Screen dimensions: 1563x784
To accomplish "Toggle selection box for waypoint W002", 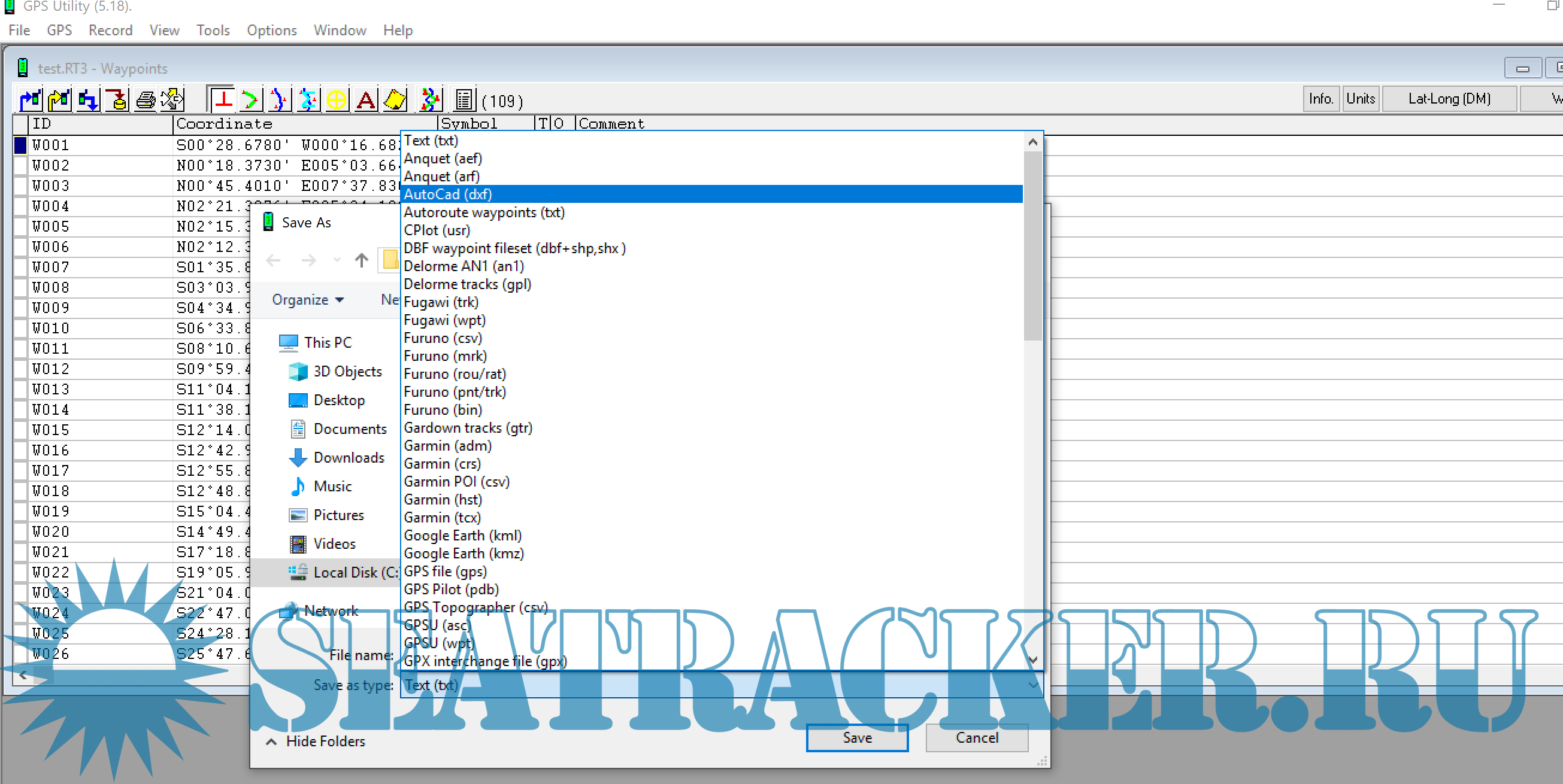I will [20, 166].
